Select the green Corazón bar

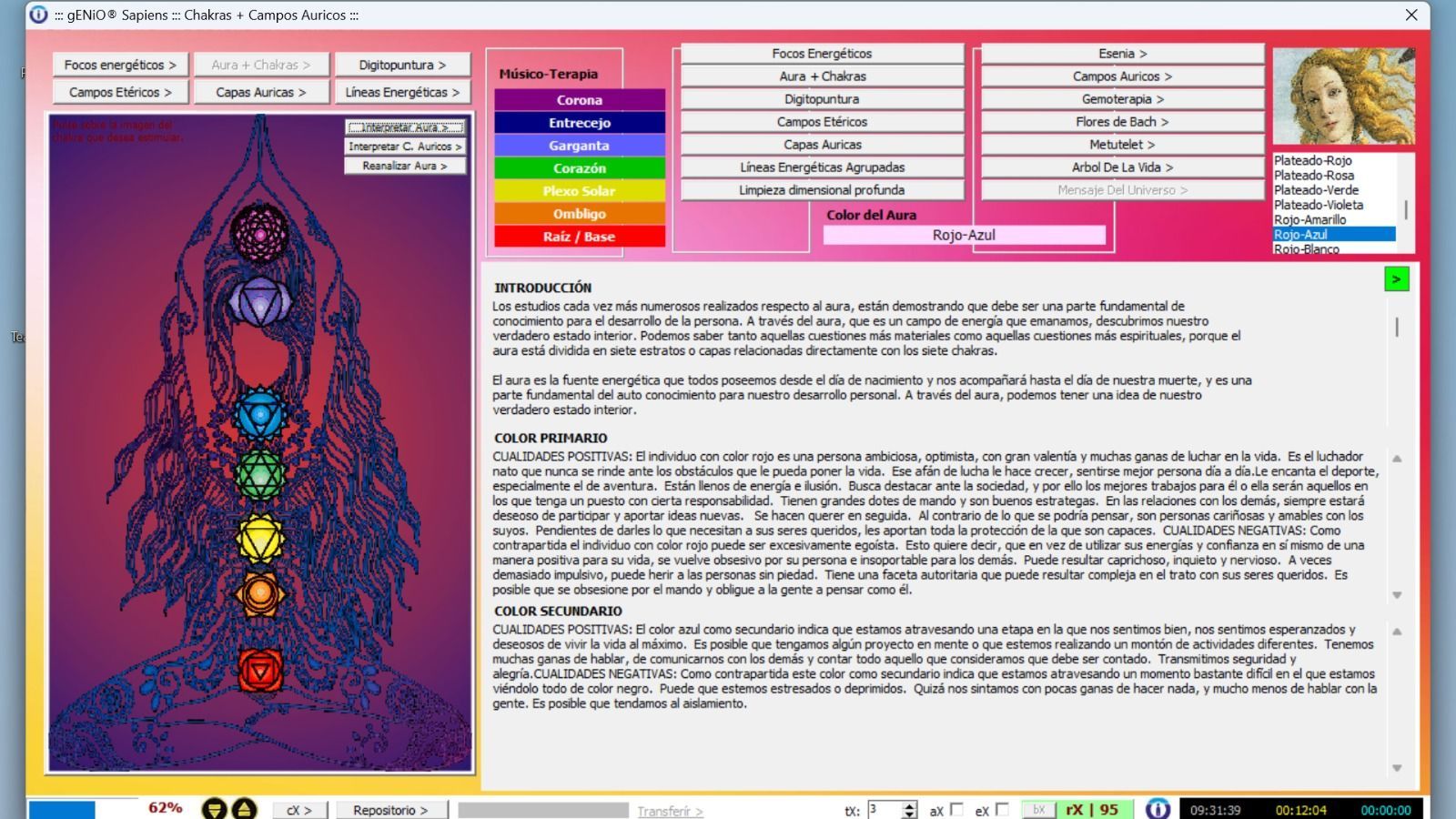click(x=580, y=168)
